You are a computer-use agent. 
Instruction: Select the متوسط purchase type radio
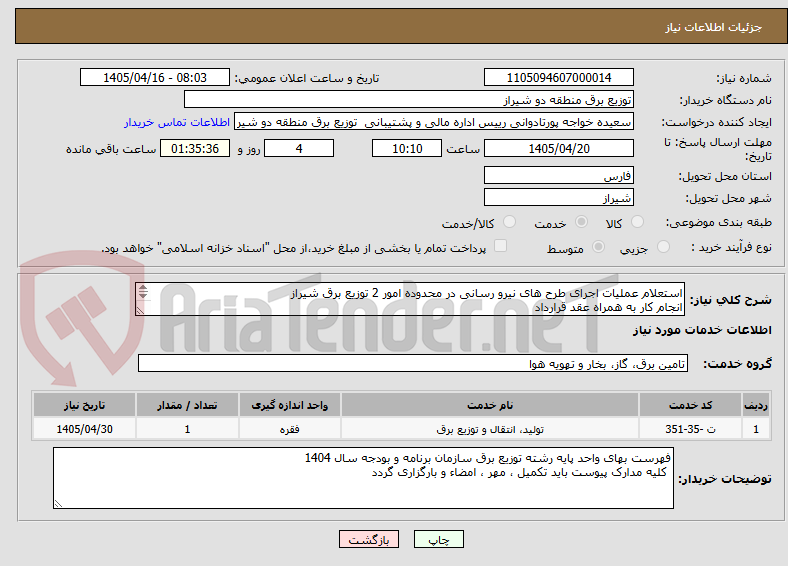click(598, 246)
